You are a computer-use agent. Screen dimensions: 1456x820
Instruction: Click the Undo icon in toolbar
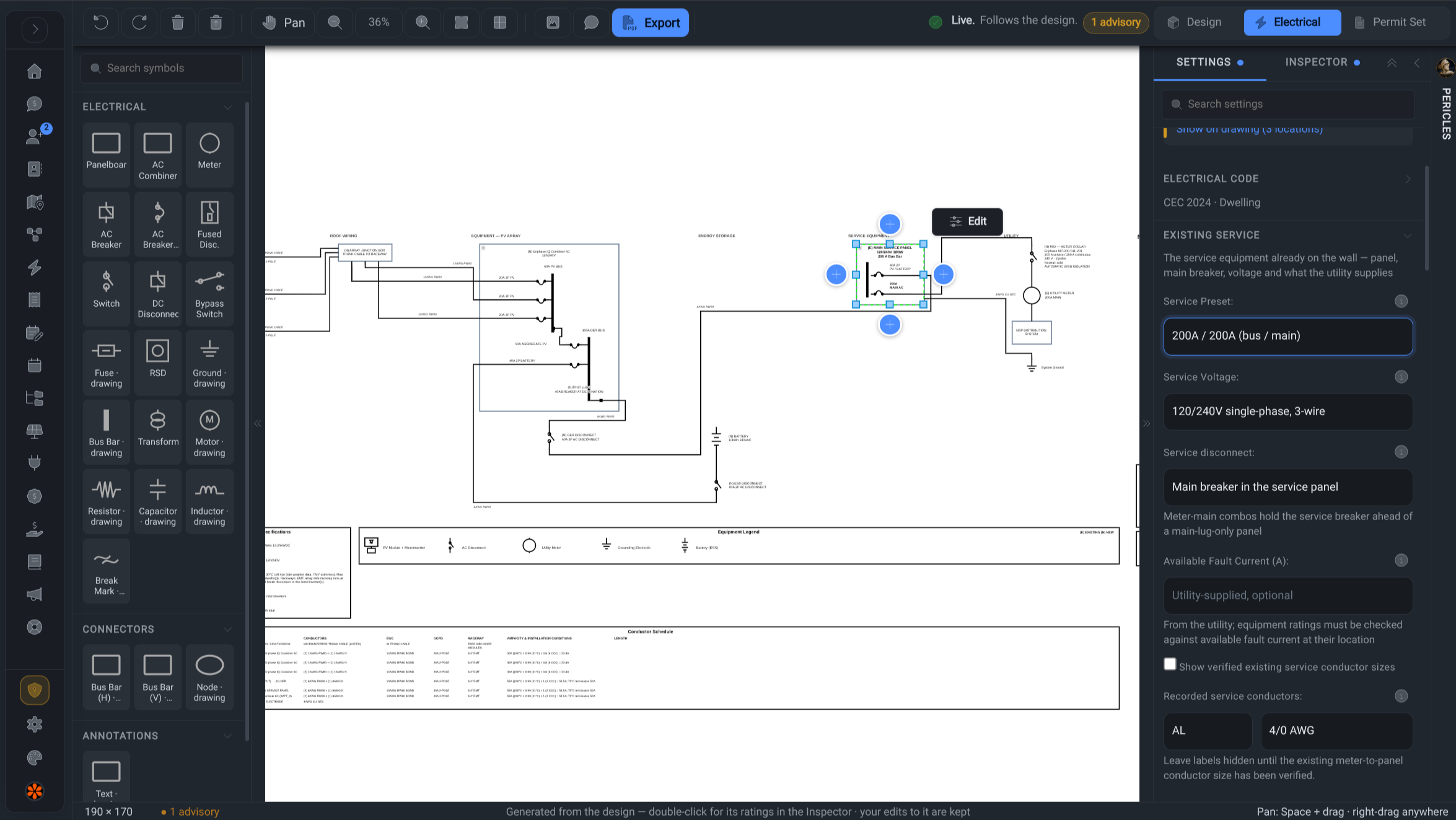click(100, 23)
